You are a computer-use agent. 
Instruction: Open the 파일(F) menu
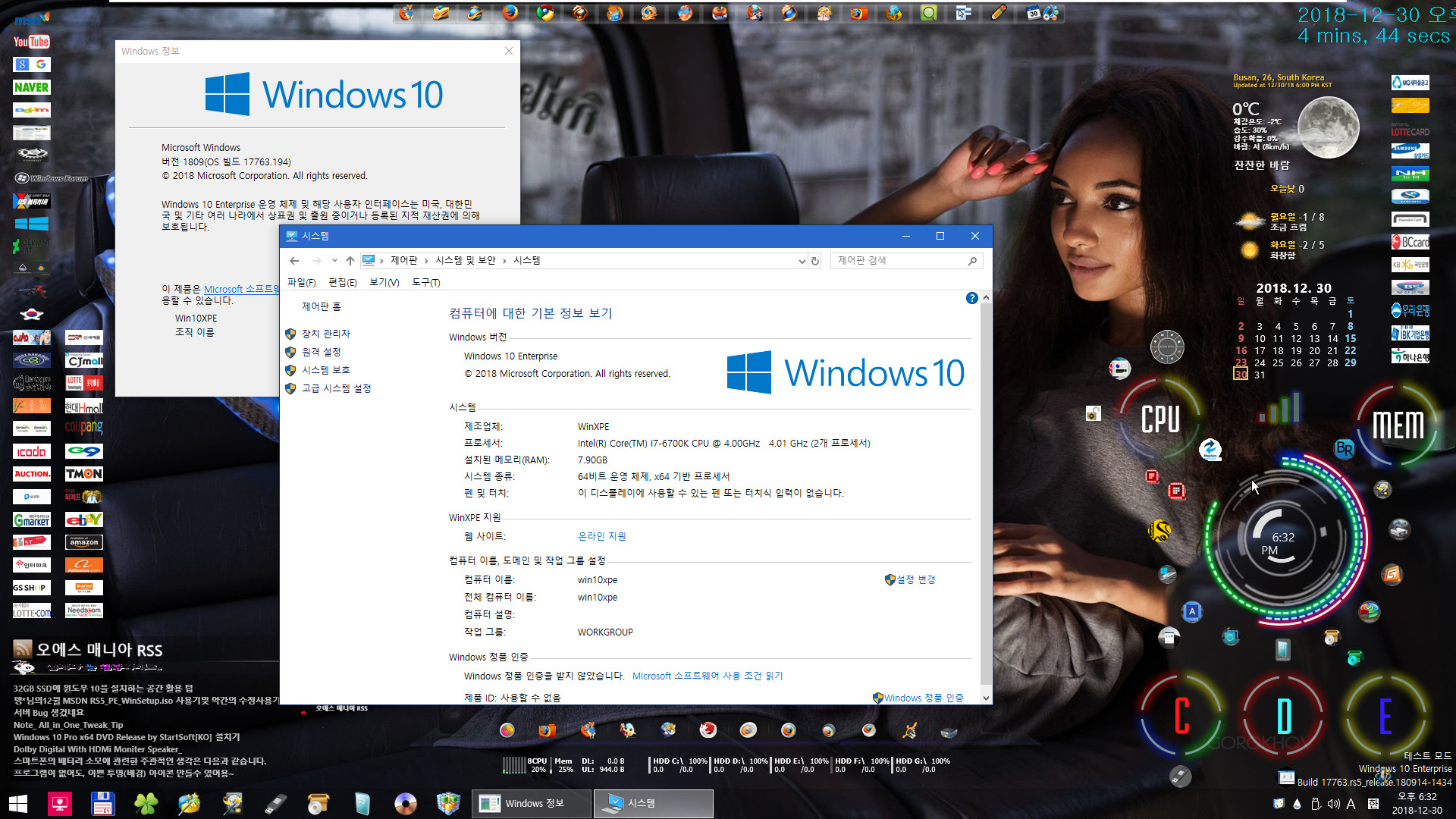(x=301, y=282)
